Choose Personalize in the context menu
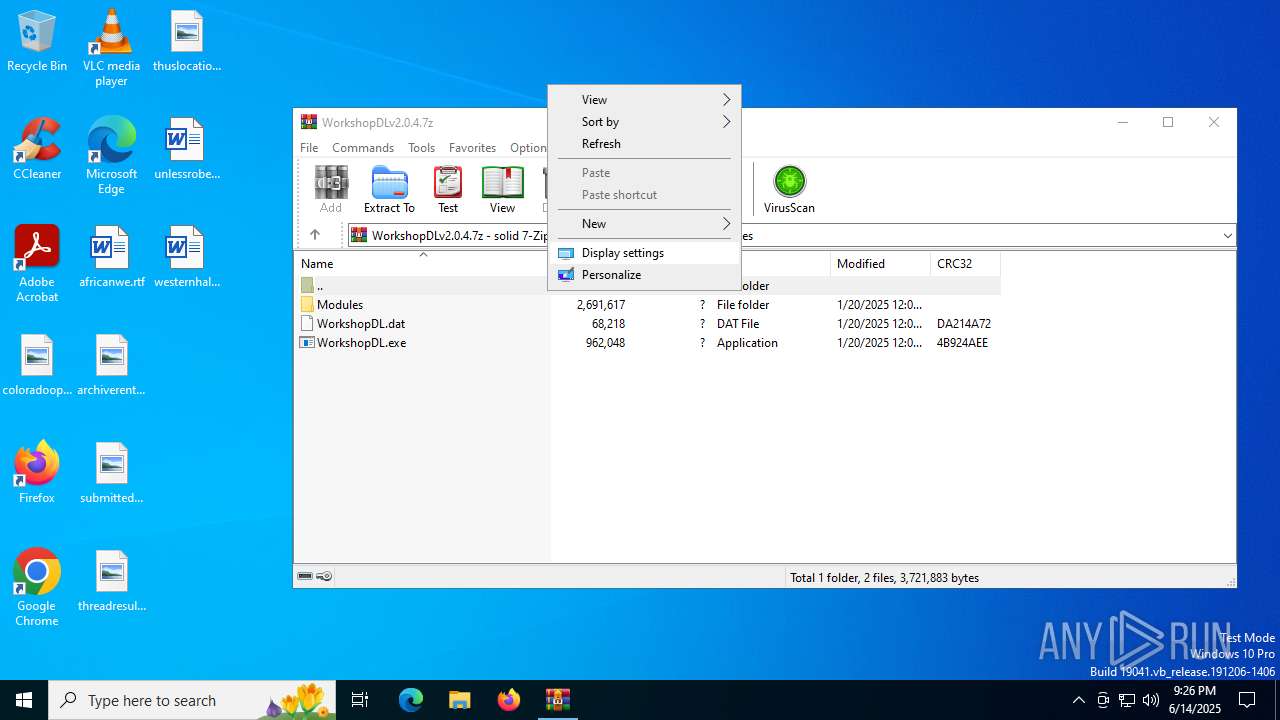1280x720 pixels. [644, 275]
